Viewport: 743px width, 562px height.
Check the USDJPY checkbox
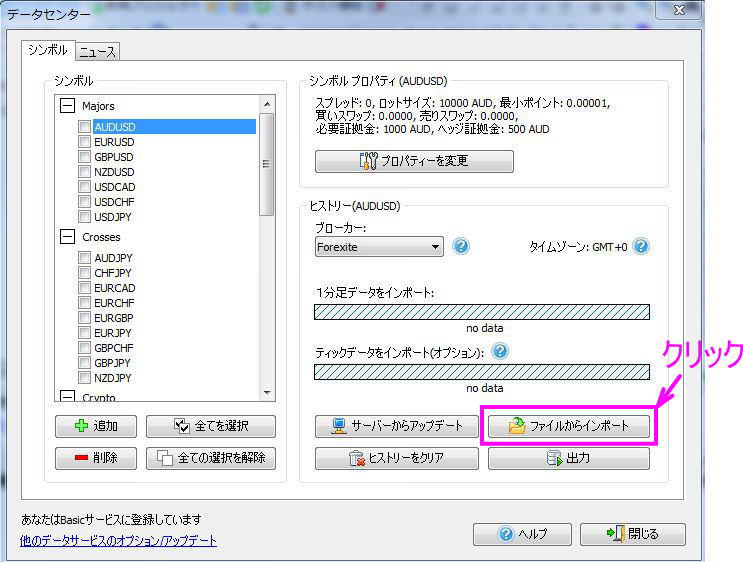tap(84, 217)
